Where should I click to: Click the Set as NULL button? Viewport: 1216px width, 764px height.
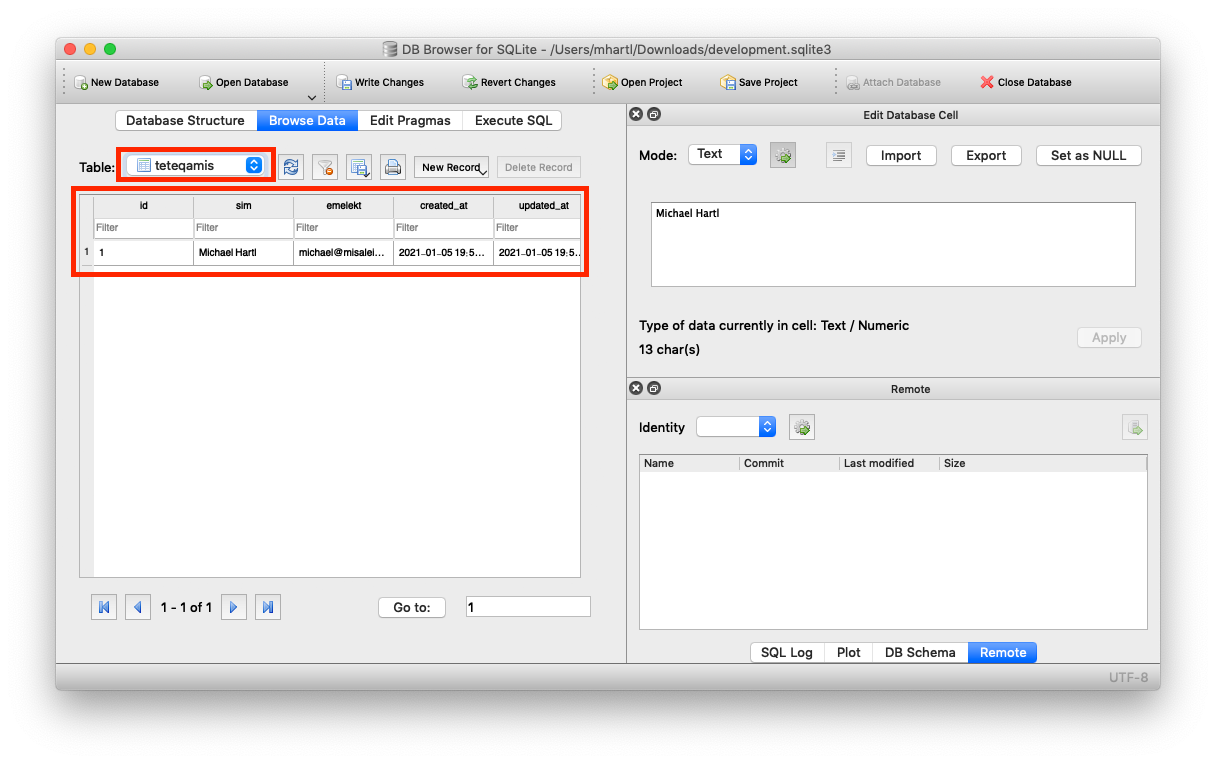coord(1089,155)
